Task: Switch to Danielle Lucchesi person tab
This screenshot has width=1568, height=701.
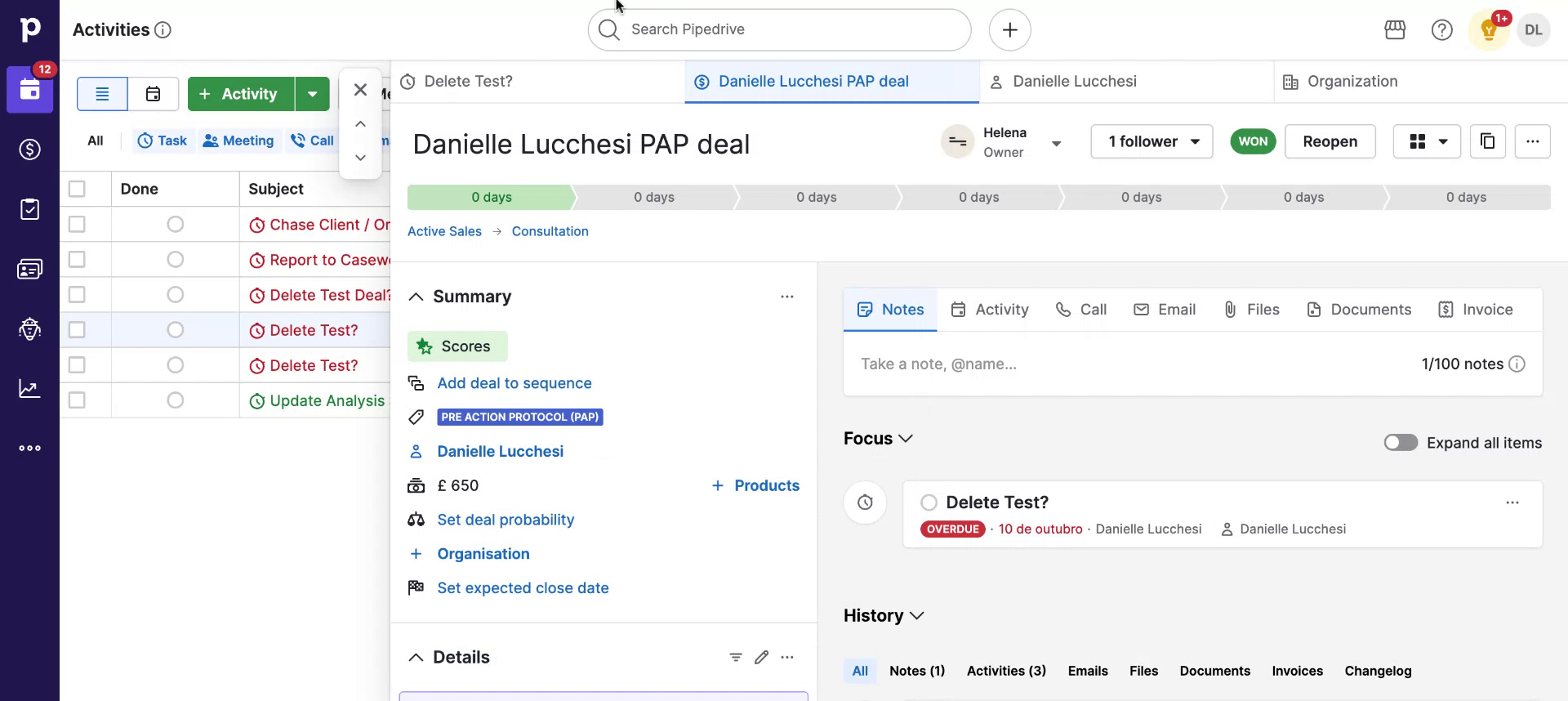Action: [x=1126, y=82]
